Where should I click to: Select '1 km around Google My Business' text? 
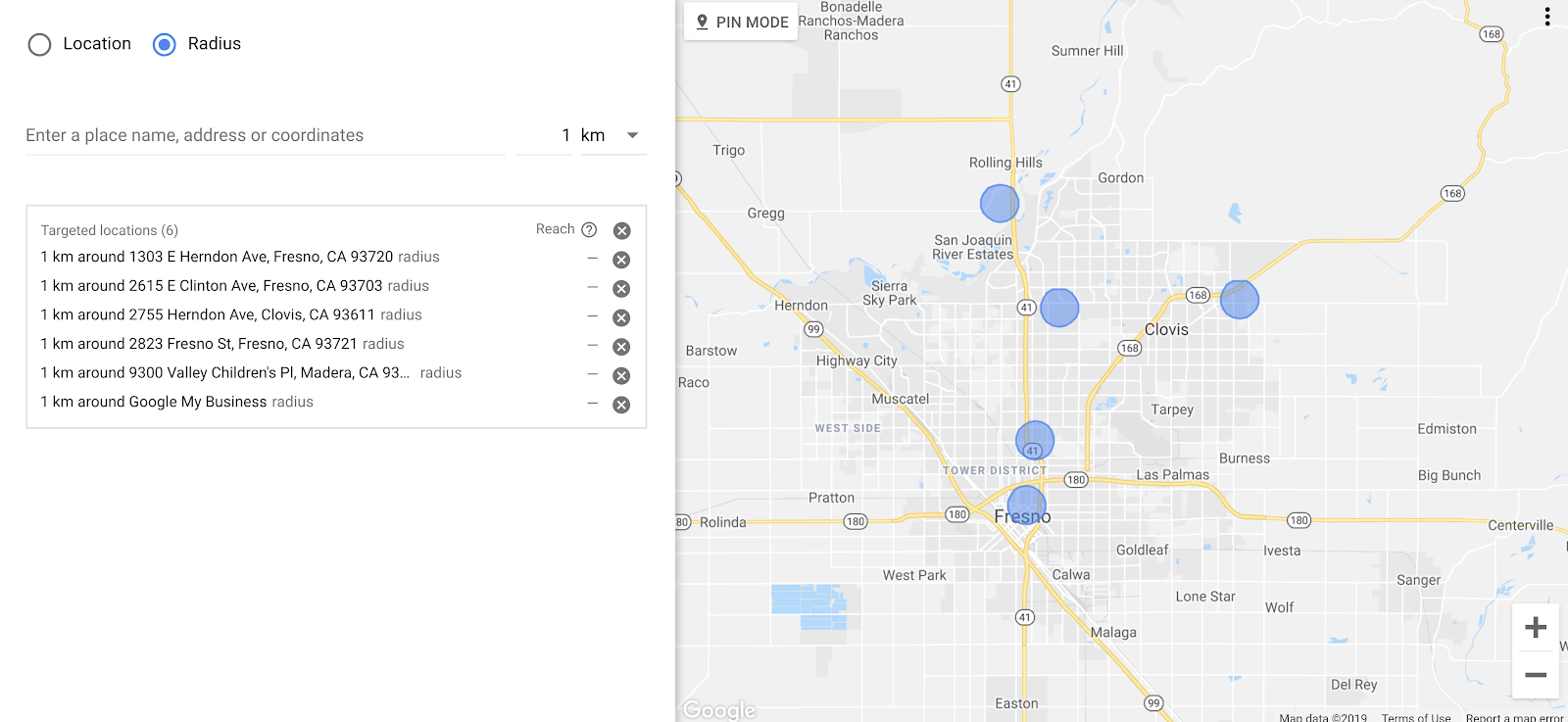click(177, 402)
